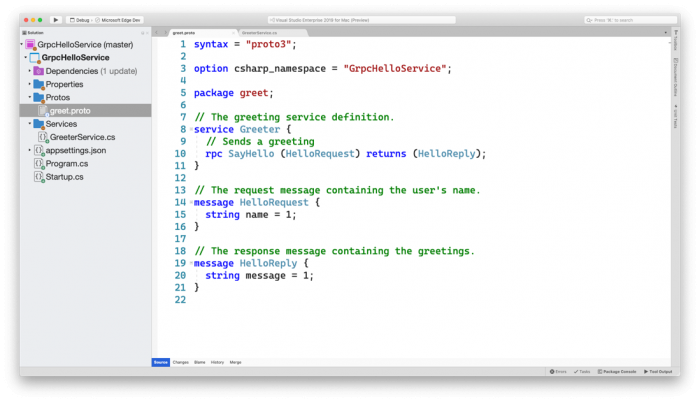Click the Startup.cs file icon
The height and width of the screenshot is (402, 700).
(39, 177)
